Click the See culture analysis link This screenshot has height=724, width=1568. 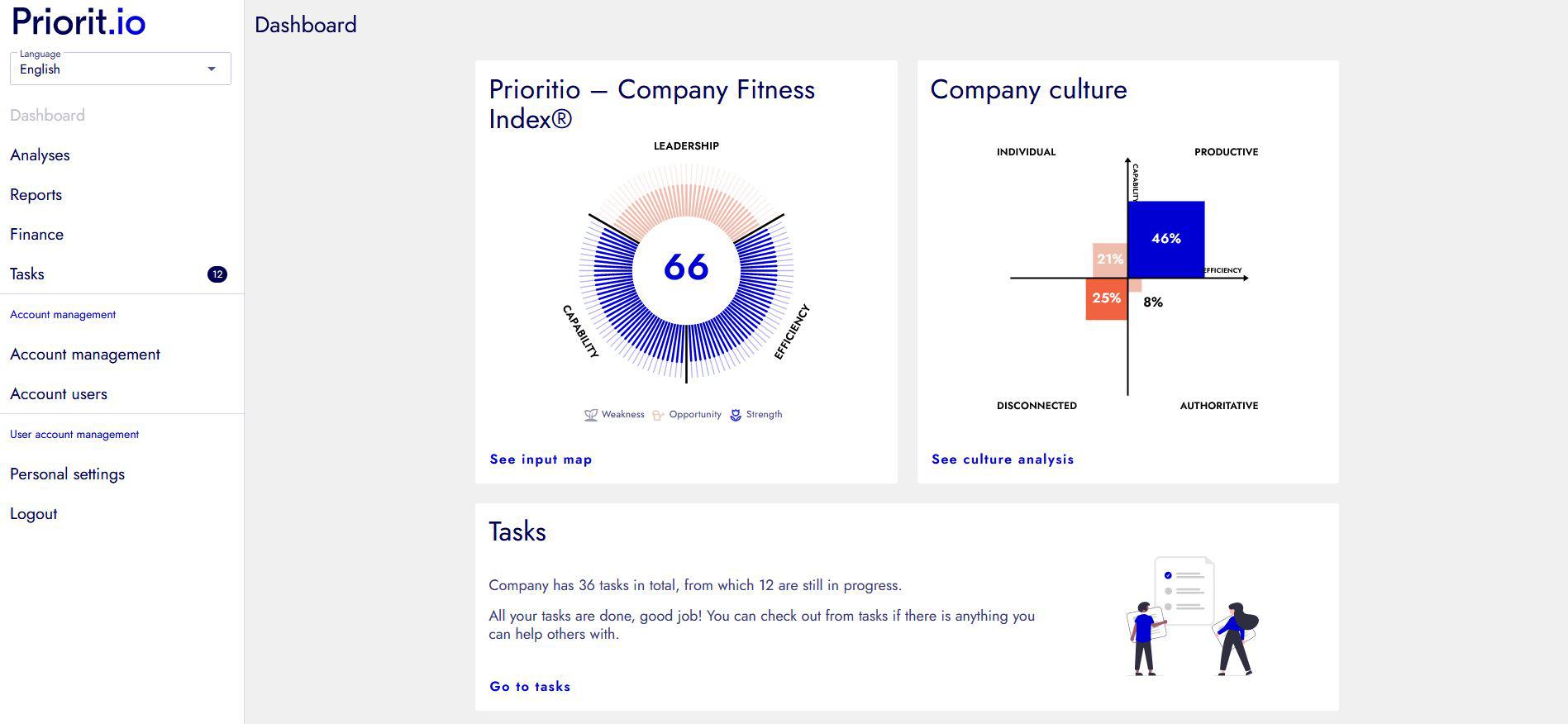pyautogui.click(x=1002, y=460)
